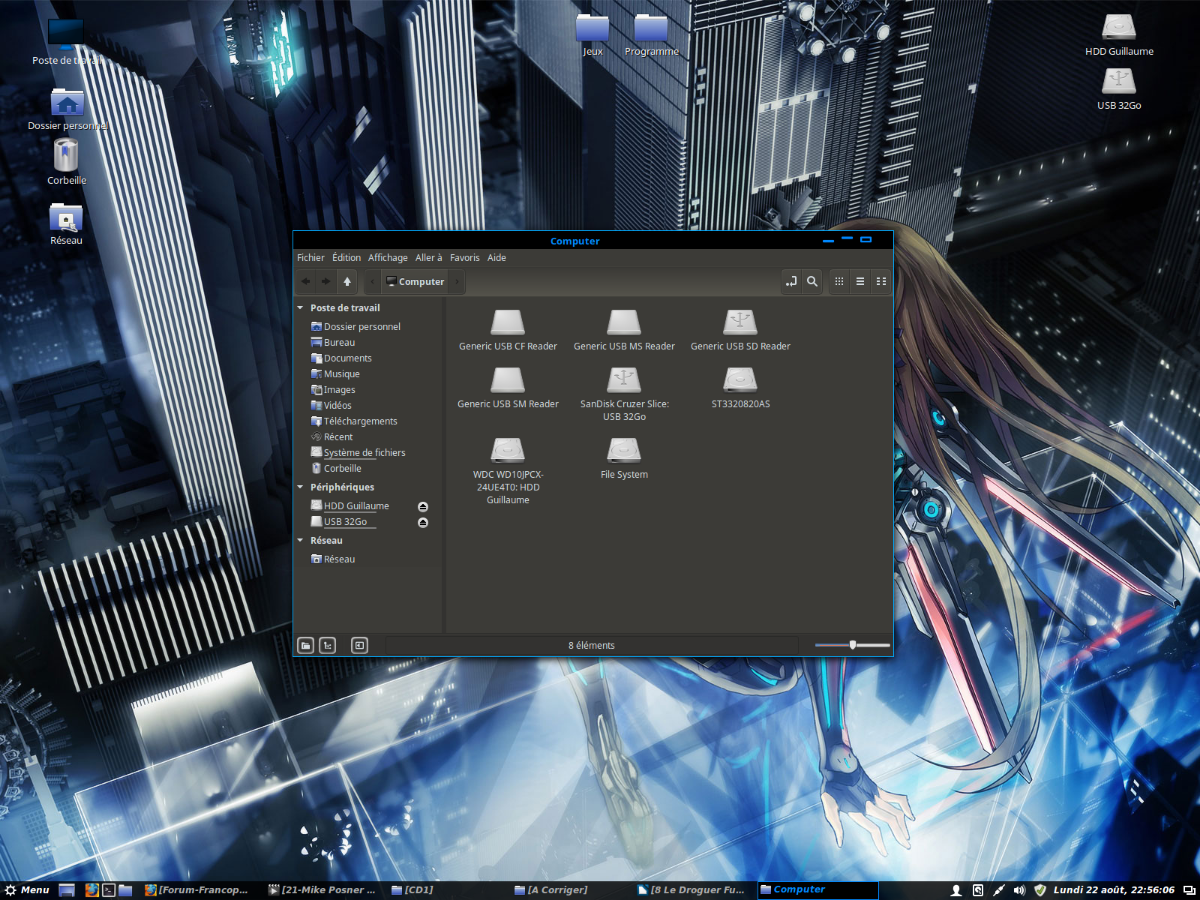Select the ST3320820AS disk icon
Screen dimensions: 1200x900
coord(740,389)
